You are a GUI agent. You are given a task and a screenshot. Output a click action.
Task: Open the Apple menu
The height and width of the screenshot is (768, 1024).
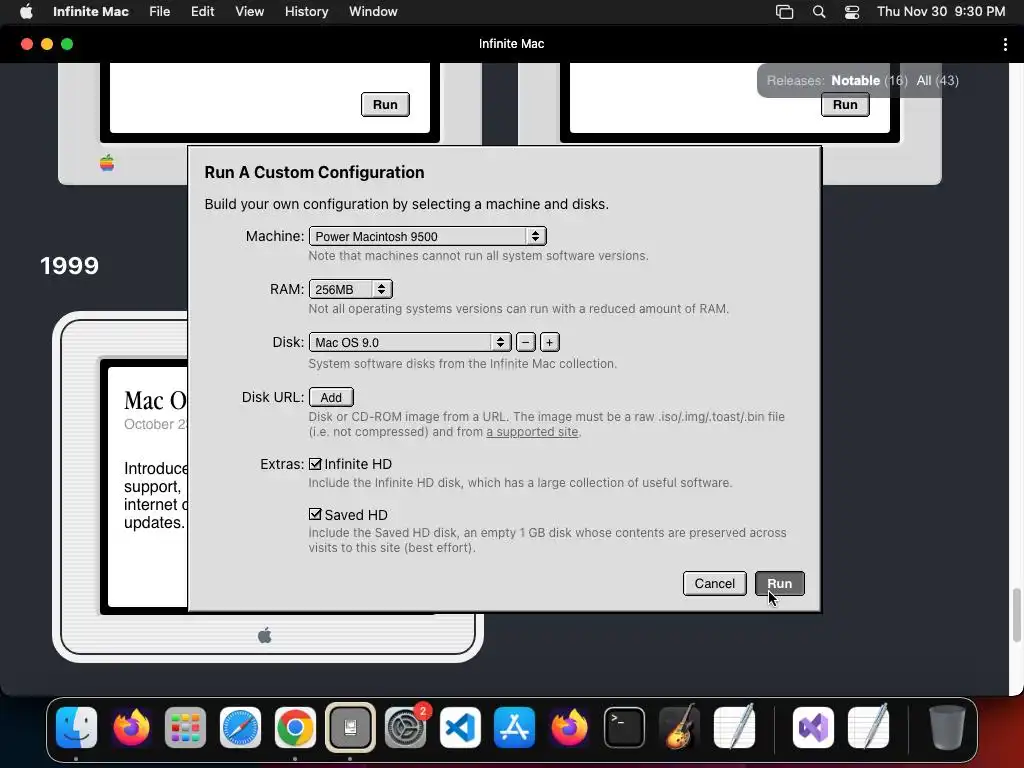[26, 11]
